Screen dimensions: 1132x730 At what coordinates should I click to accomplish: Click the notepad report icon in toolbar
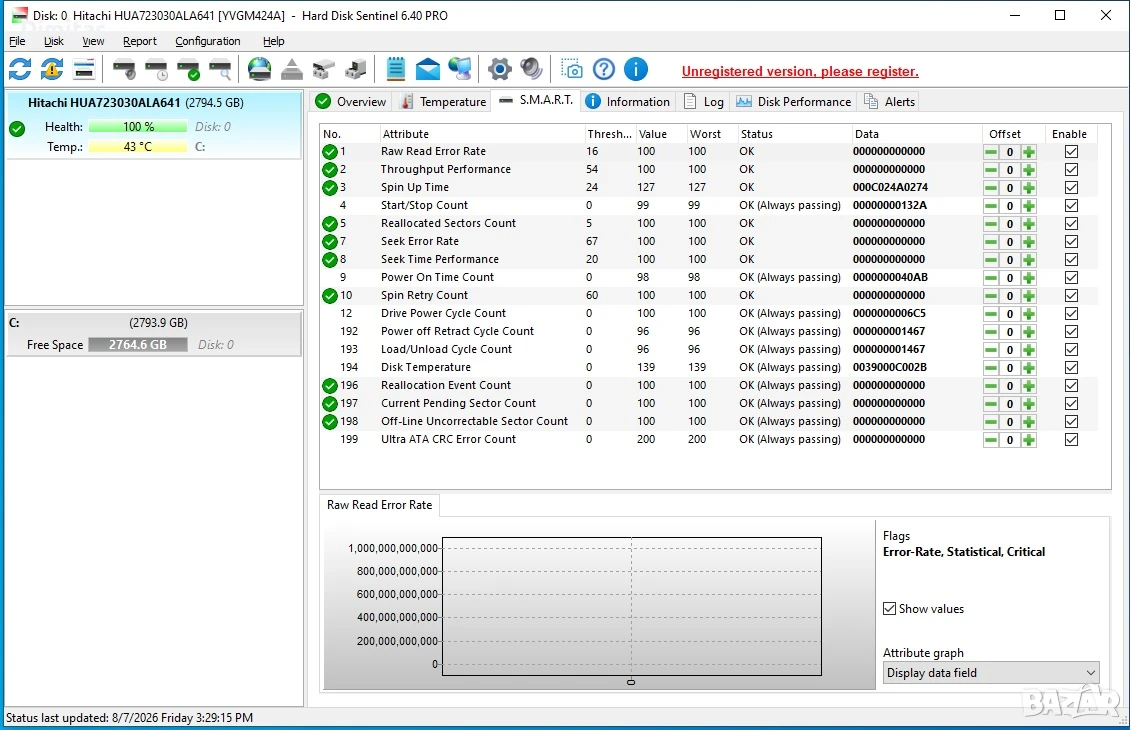pos(396,69)
